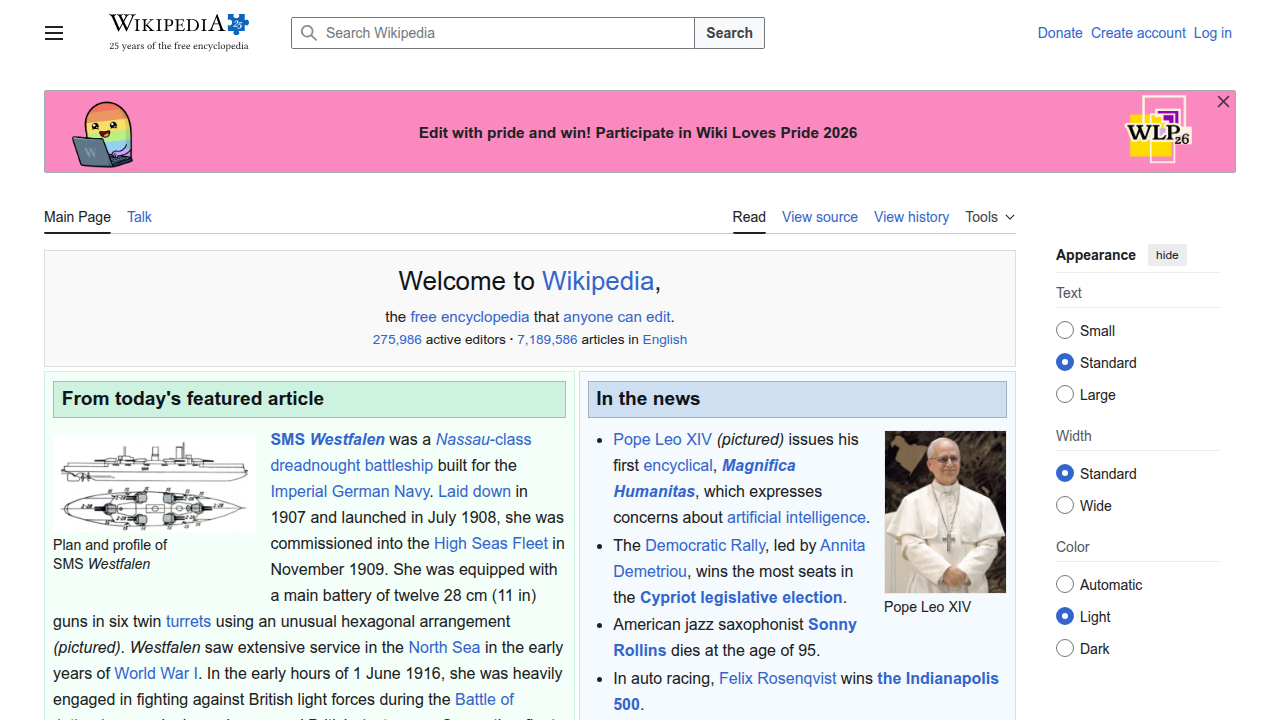The height and width of the screenshot is (720, 1280).
Task: Follow the Laid down link
Action: click(475, 491)
